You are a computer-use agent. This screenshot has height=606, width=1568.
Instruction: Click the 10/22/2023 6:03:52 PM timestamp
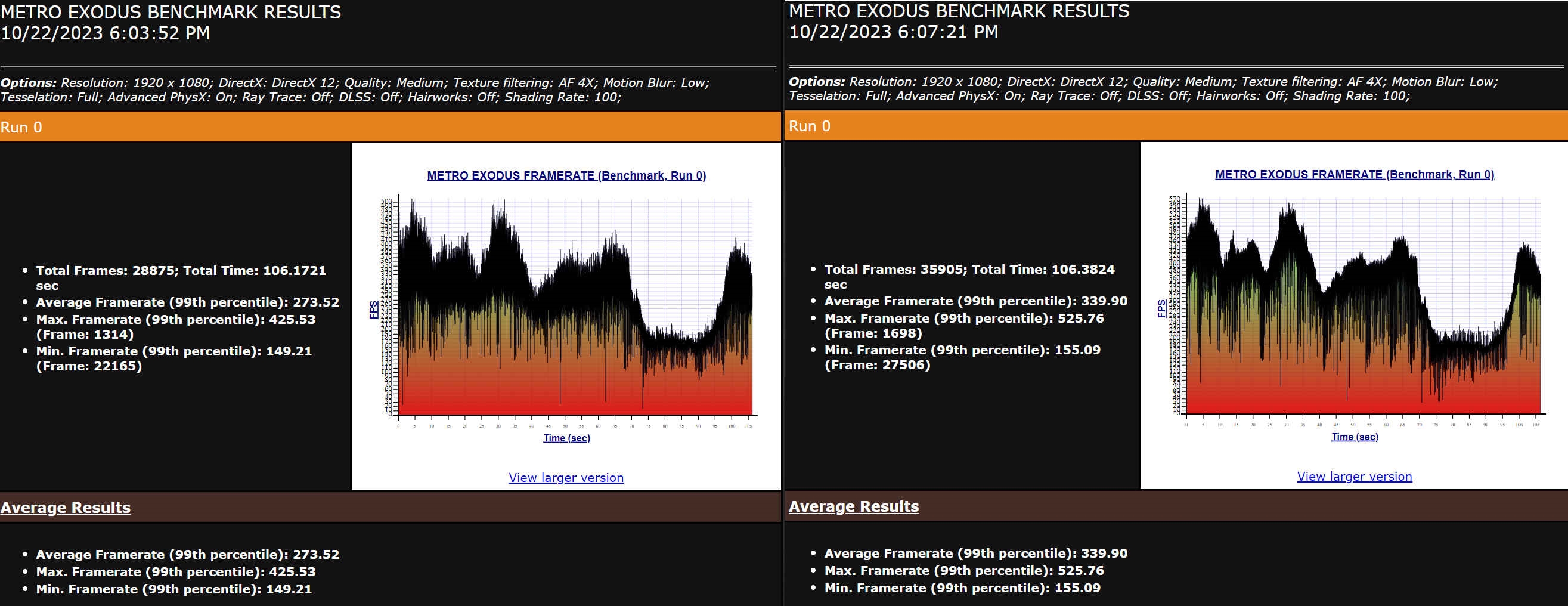106,33
